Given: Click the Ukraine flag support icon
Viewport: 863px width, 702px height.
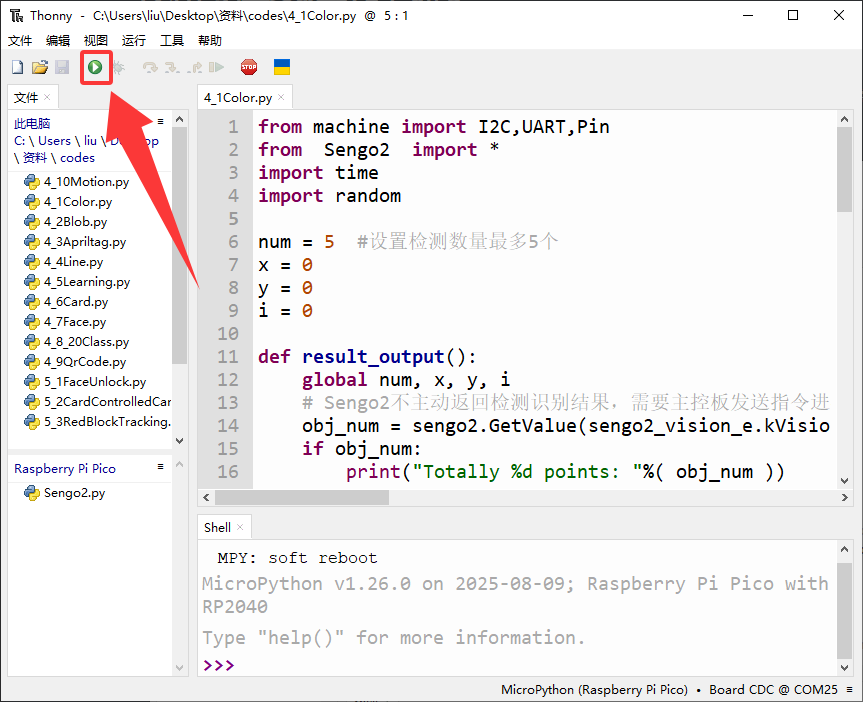Looking at the screenshot, I should click(282, 67).
